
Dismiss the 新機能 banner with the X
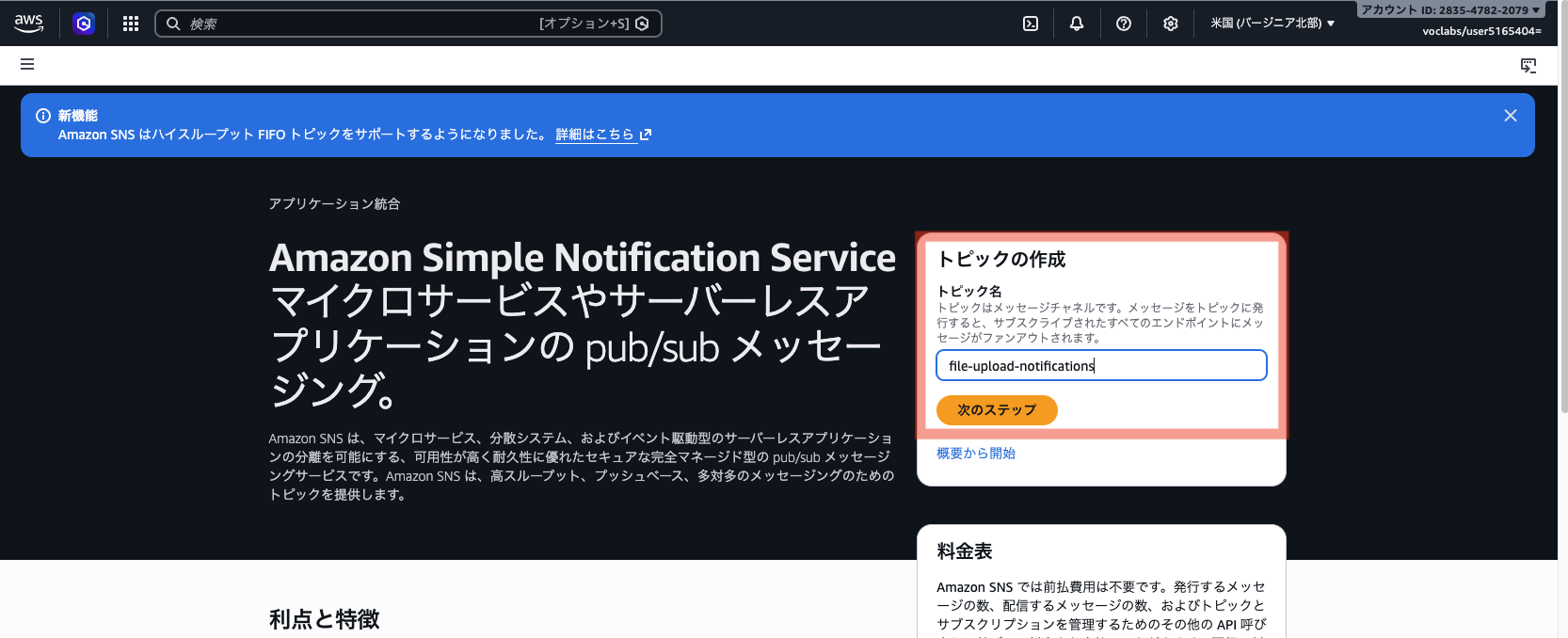pos(1511,116)
